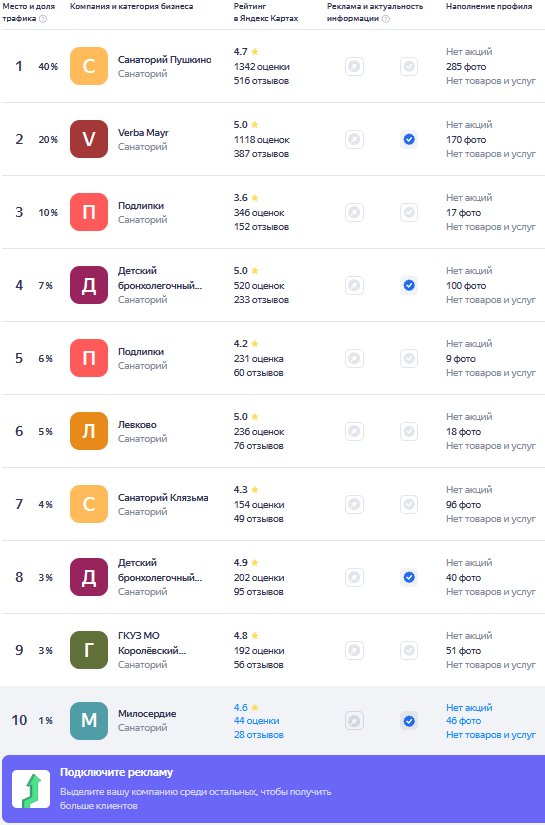Click the ГКУЗ МО Королёвский green avatar
This screenshot has width=545, height=825.
pos(89,650)
